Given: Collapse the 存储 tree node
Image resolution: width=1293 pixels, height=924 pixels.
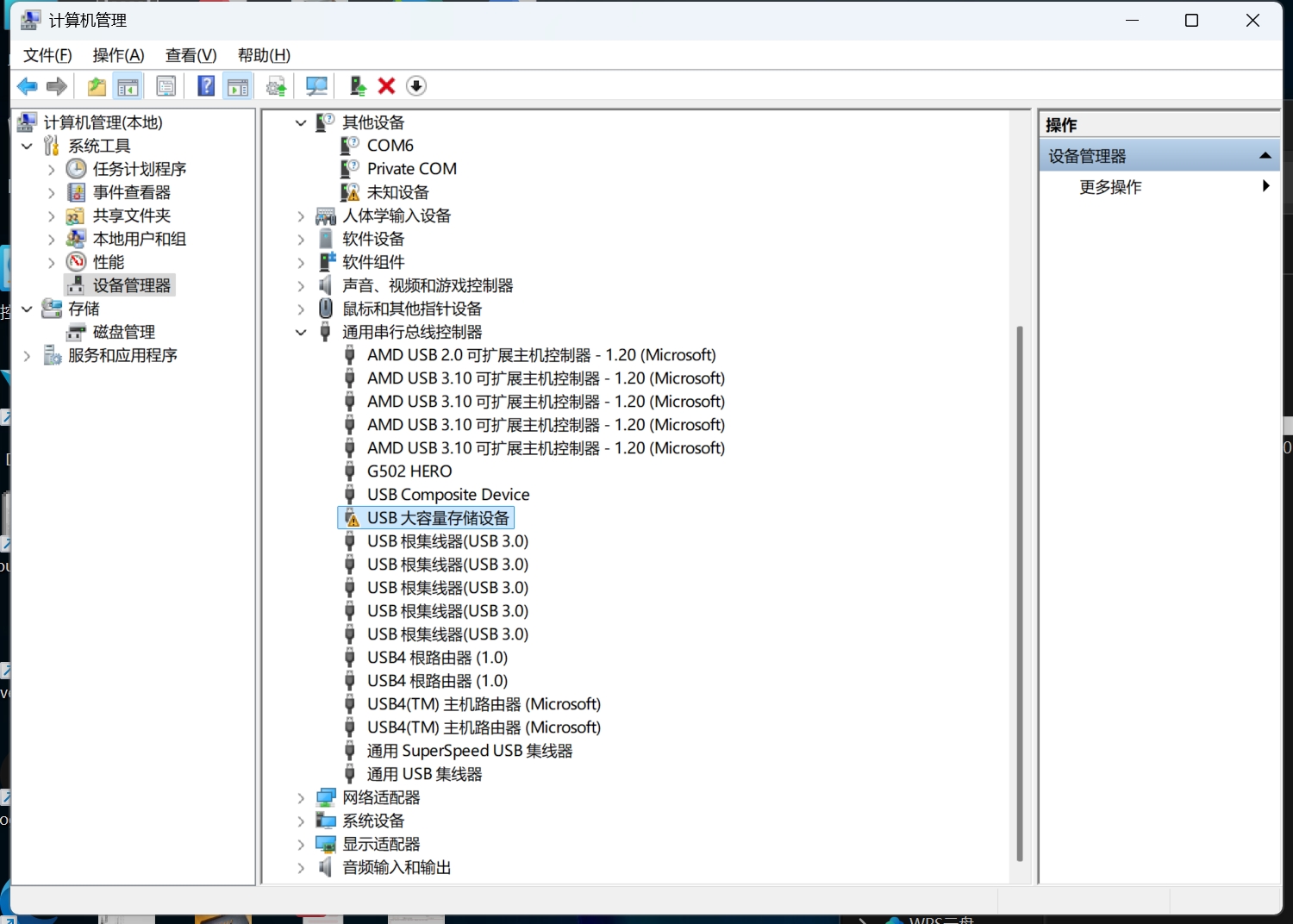Looking at the screenshot, I should [x=27, y=309].
